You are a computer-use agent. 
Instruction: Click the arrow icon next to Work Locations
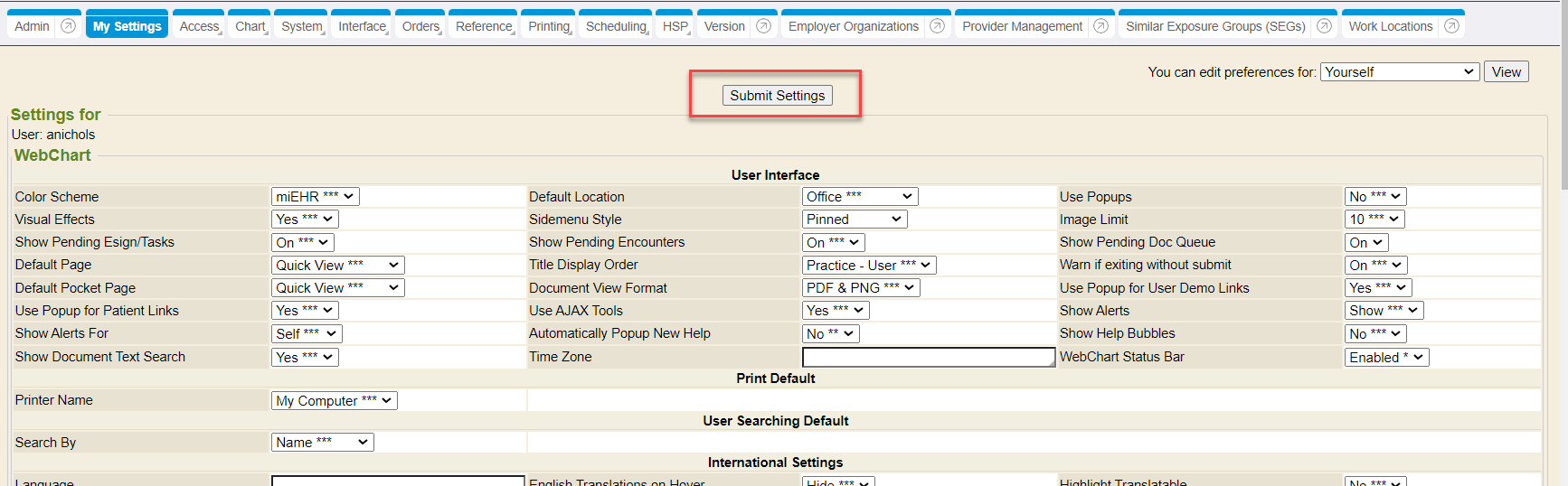coord(1451,26)
